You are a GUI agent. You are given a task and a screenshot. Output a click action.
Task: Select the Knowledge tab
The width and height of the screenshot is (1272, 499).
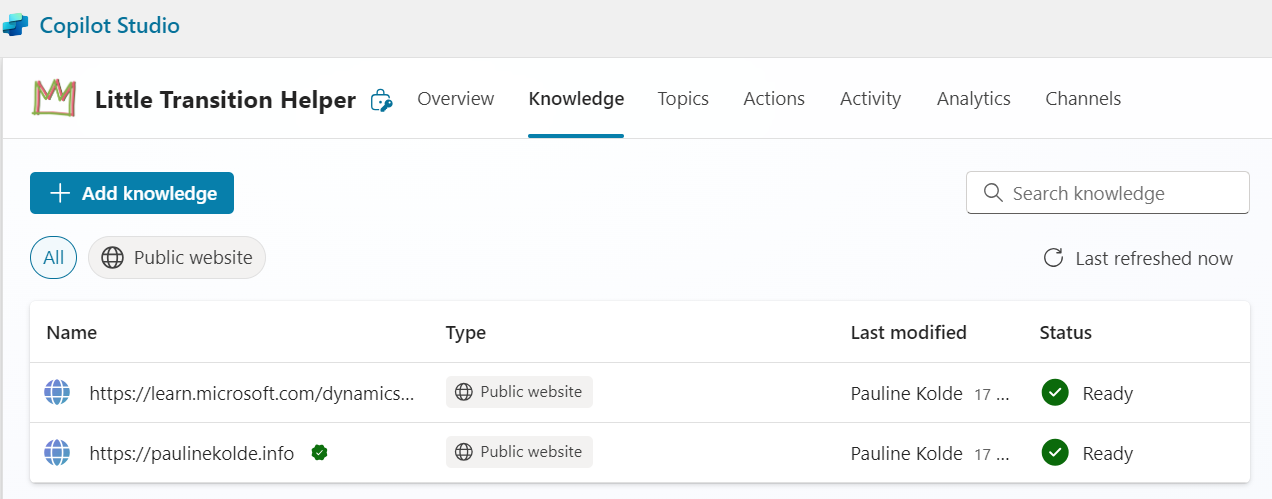click(576, 98)
